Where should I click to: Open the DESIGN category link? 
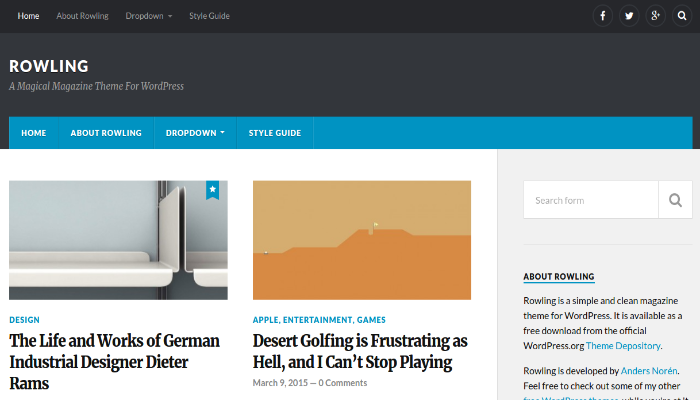25,320
